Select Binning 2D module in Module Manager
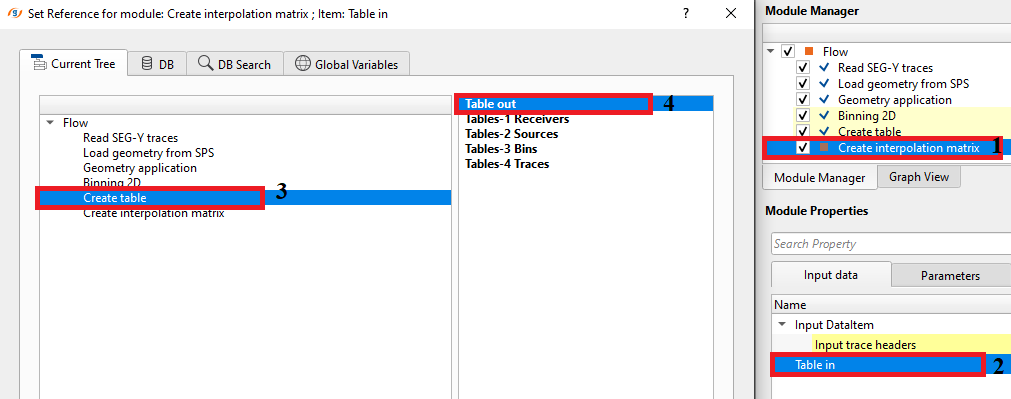The image size is (1011, 399). click(867, 115)
